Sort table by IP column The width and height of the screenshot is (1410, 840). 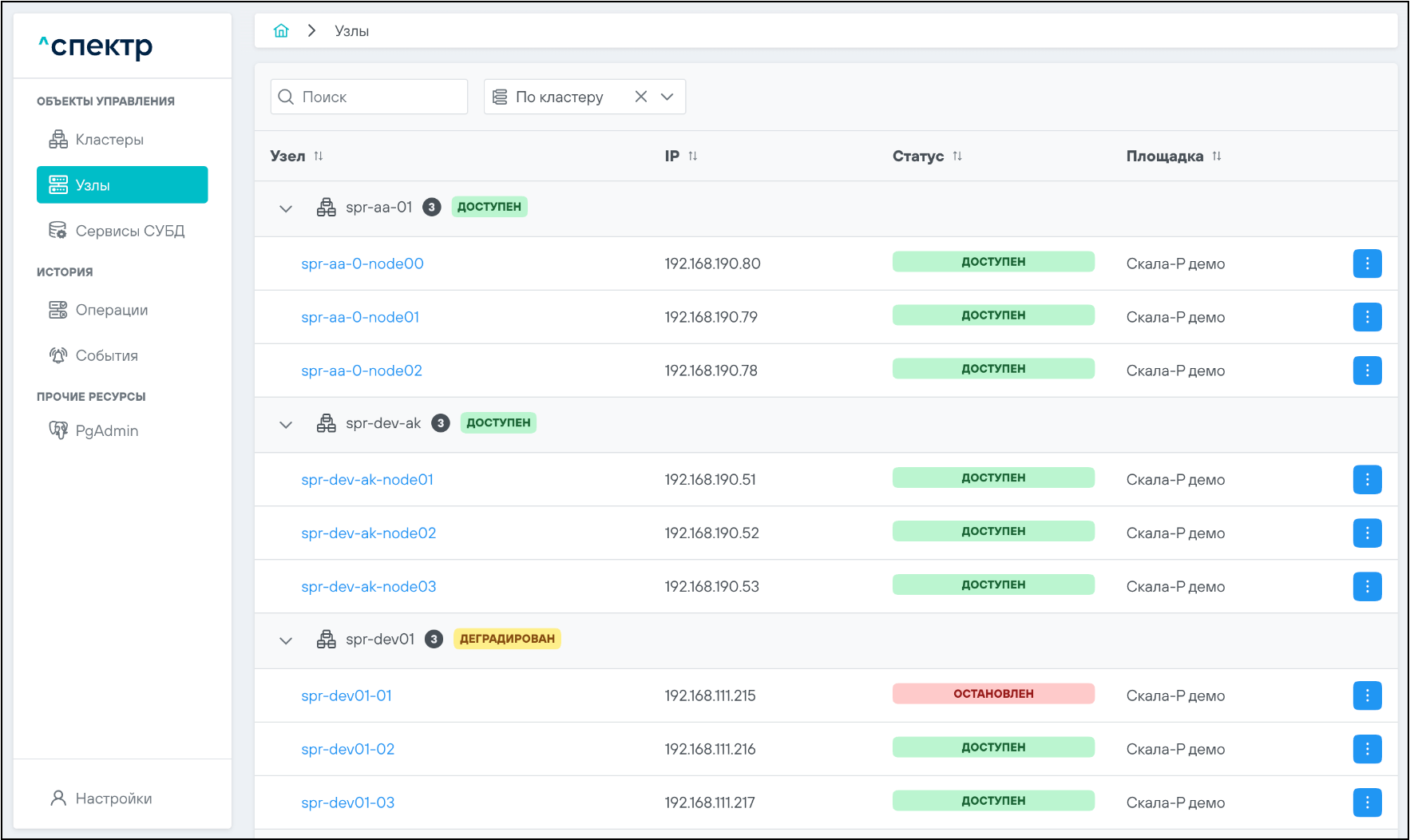pyautogui.click(x=693, y=157)
